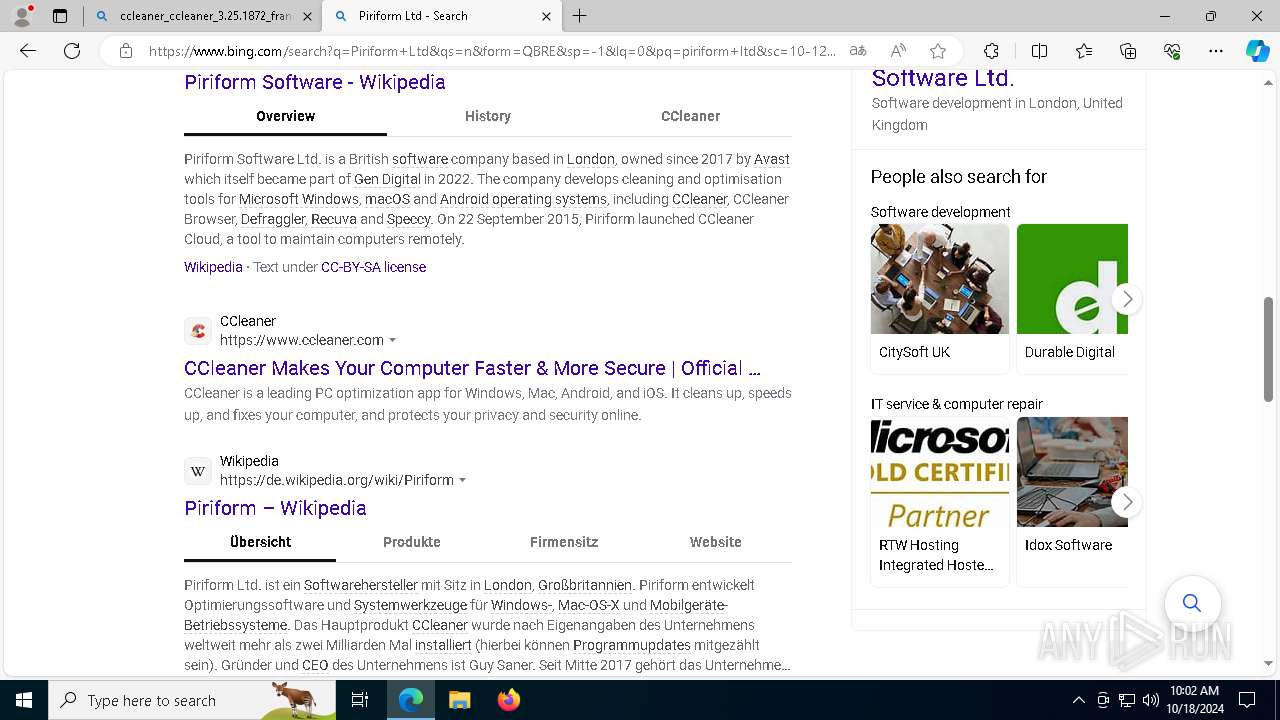Viewport: 1280px width, 720px height.
Task: Show hidden tray icons chevron
Action: (1078, 700)
